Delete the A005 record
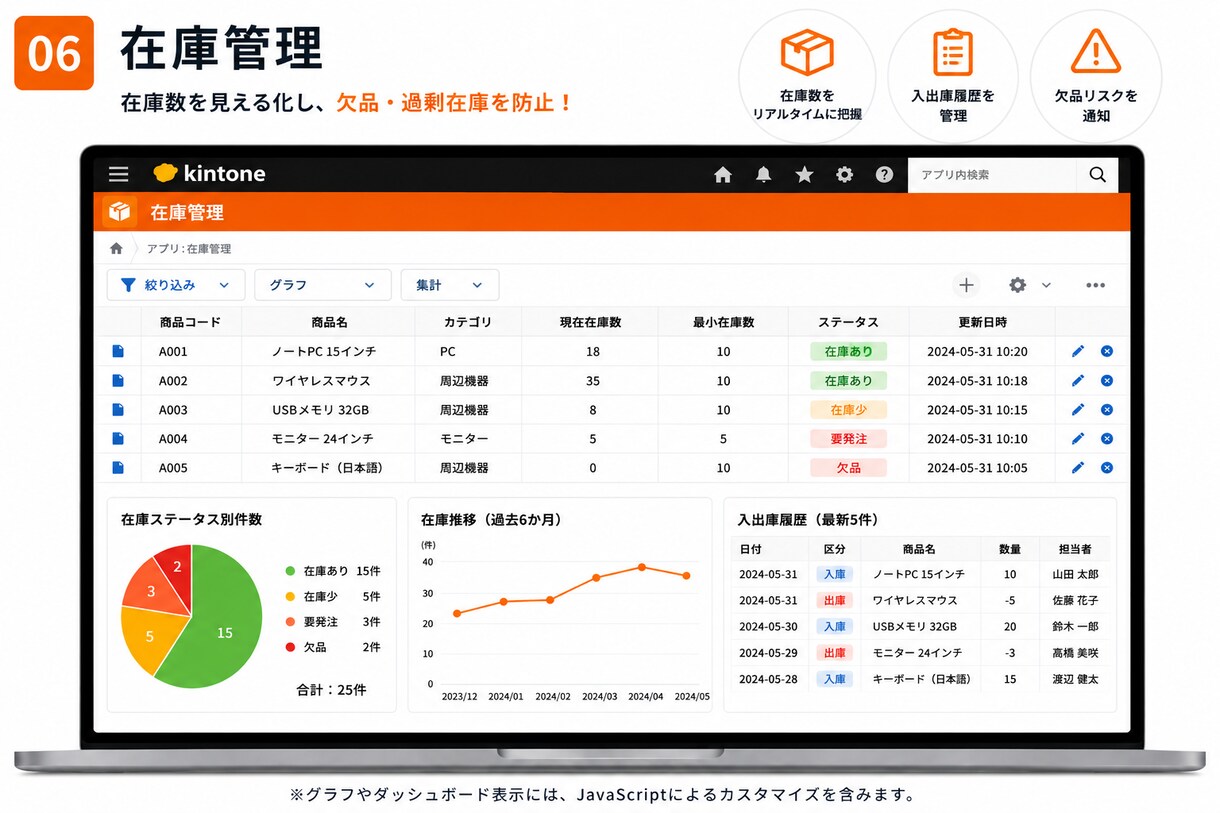 pos(1107,467)
